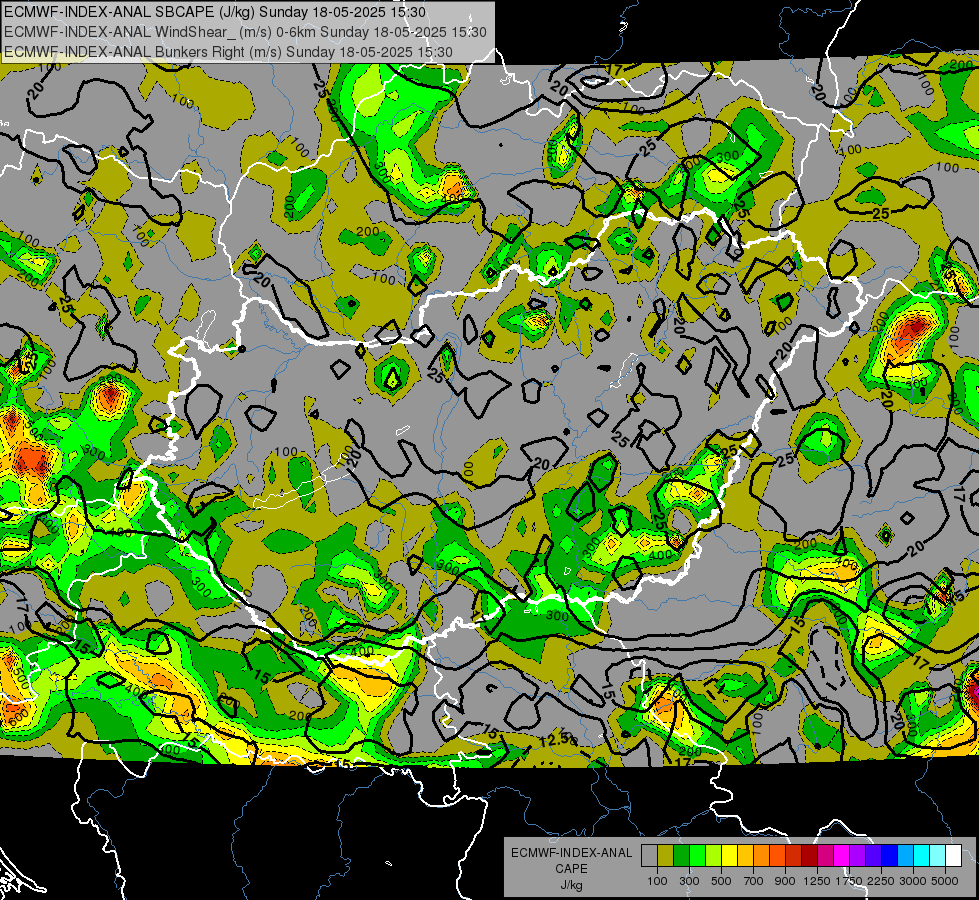Click the bright magenta legend swatch

coord(842,856)
